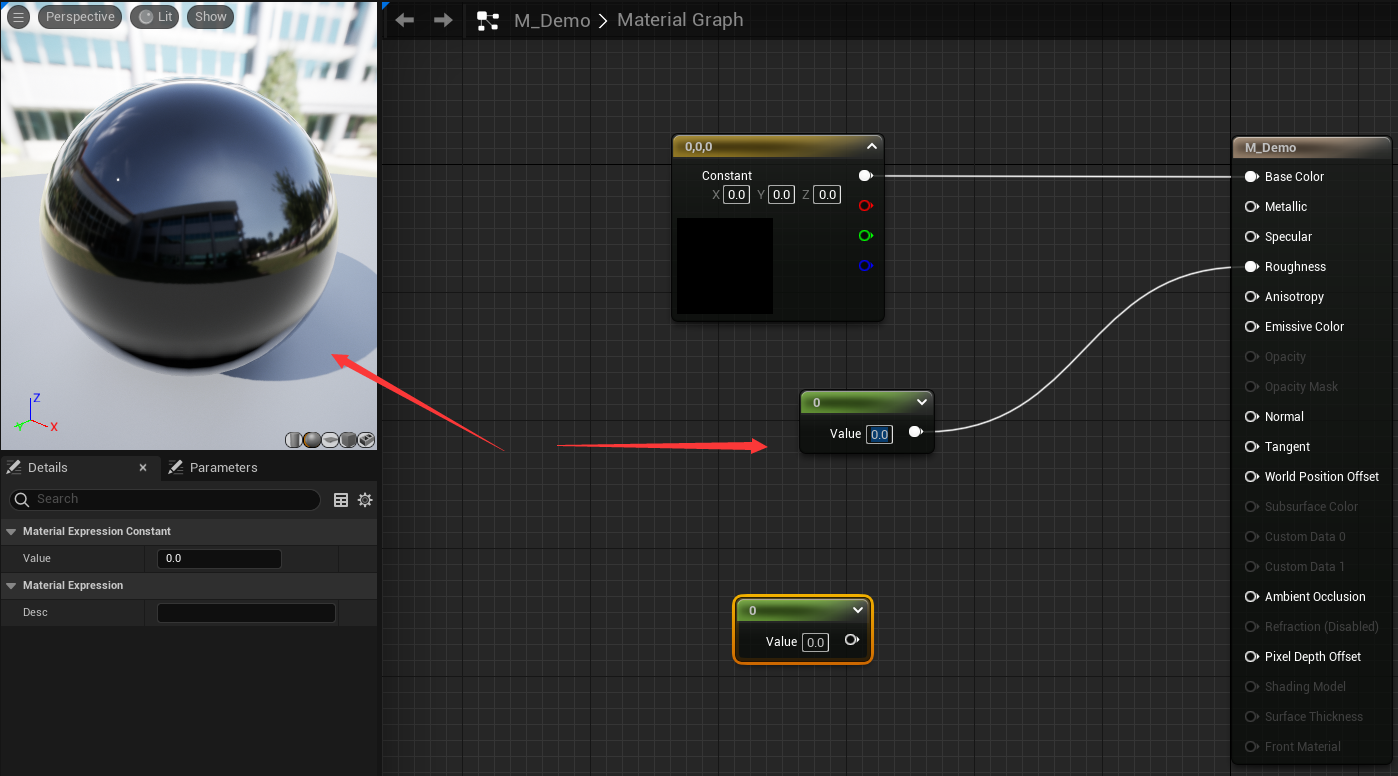Click M_Demo in the breadcrumb
The height and width of the screenshot is (776, 1398).
(x=551, y=21)
